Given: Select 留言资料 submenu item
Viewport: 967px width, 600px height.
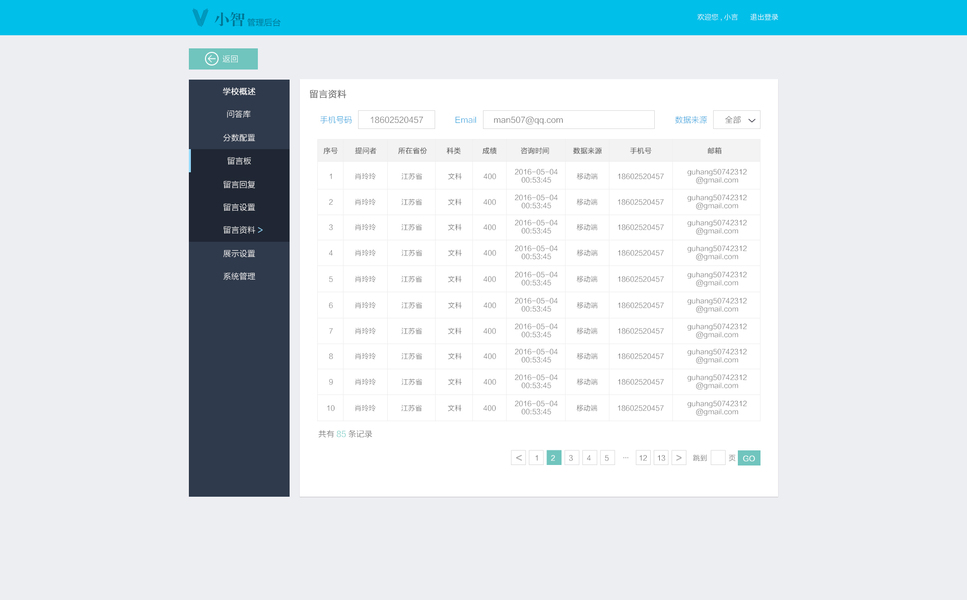Looking at the screenshot, I should 239,230.
